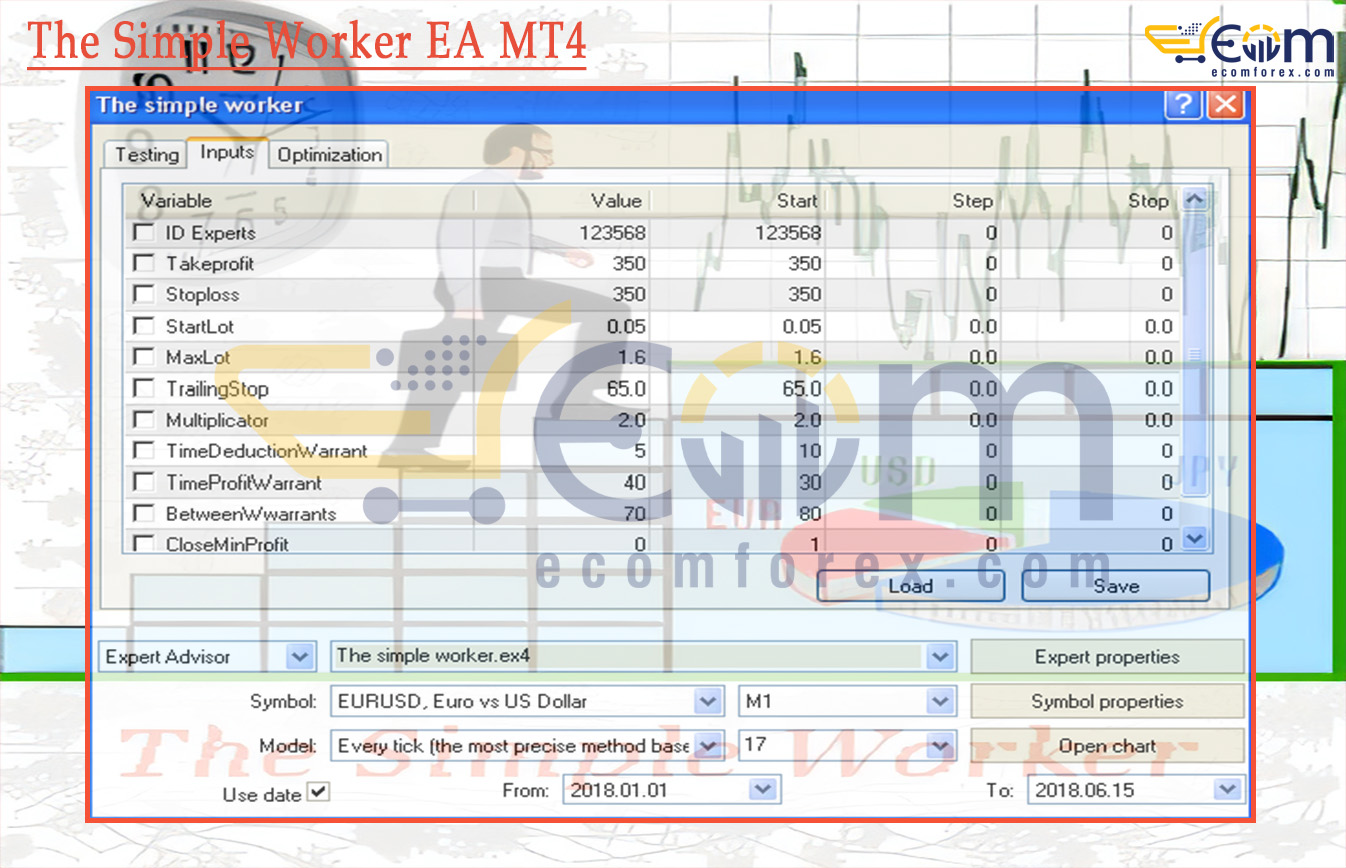This screenshot has height=868, width=1346.
Task: Expand the Expert Advisor type dropdown
Action: (x=299, y=657)
